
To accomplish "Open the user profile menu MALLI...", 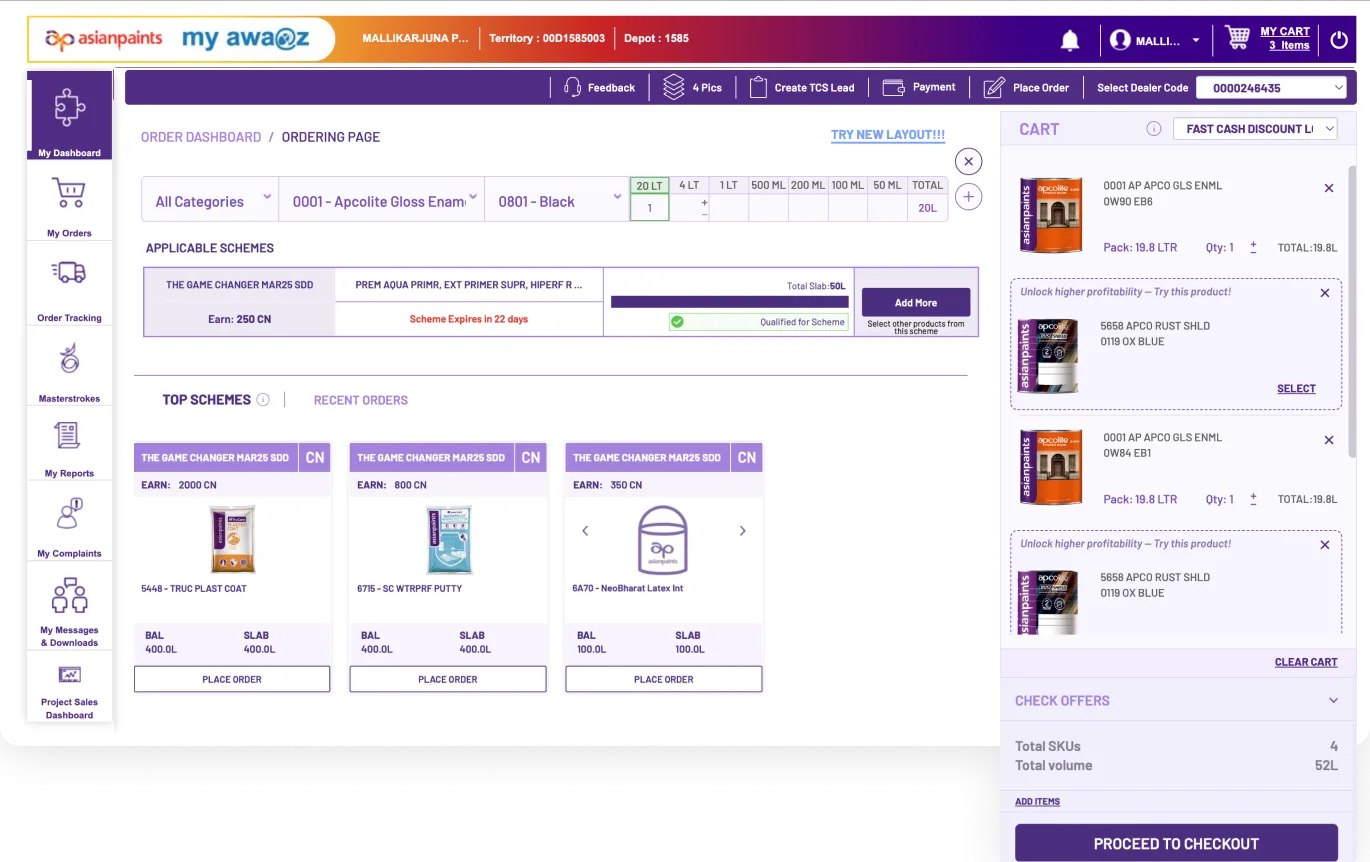I will click(1155, 41).
